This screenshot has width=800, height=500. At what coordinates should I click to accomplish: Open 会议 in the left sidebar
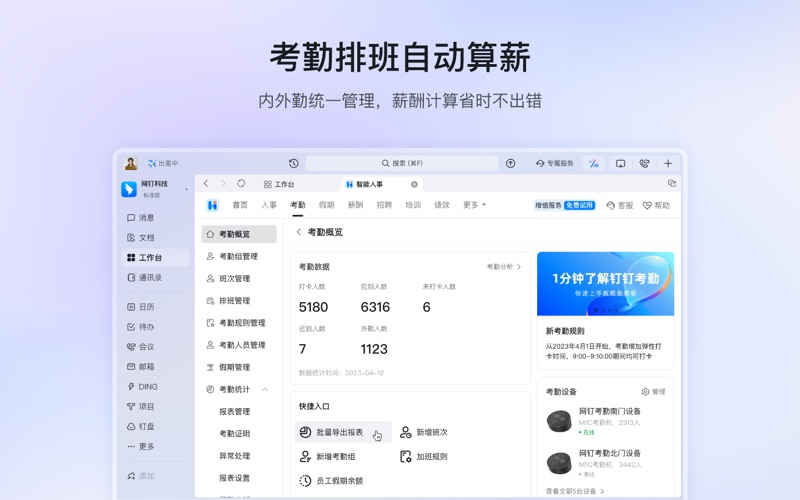(155, 346)
